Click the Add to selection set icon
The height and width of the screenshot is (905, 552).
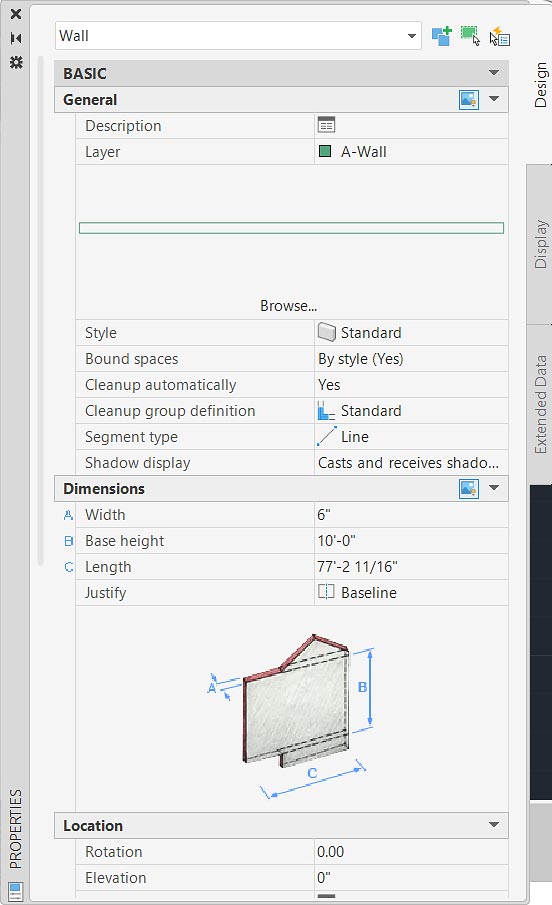click(442, 36)
